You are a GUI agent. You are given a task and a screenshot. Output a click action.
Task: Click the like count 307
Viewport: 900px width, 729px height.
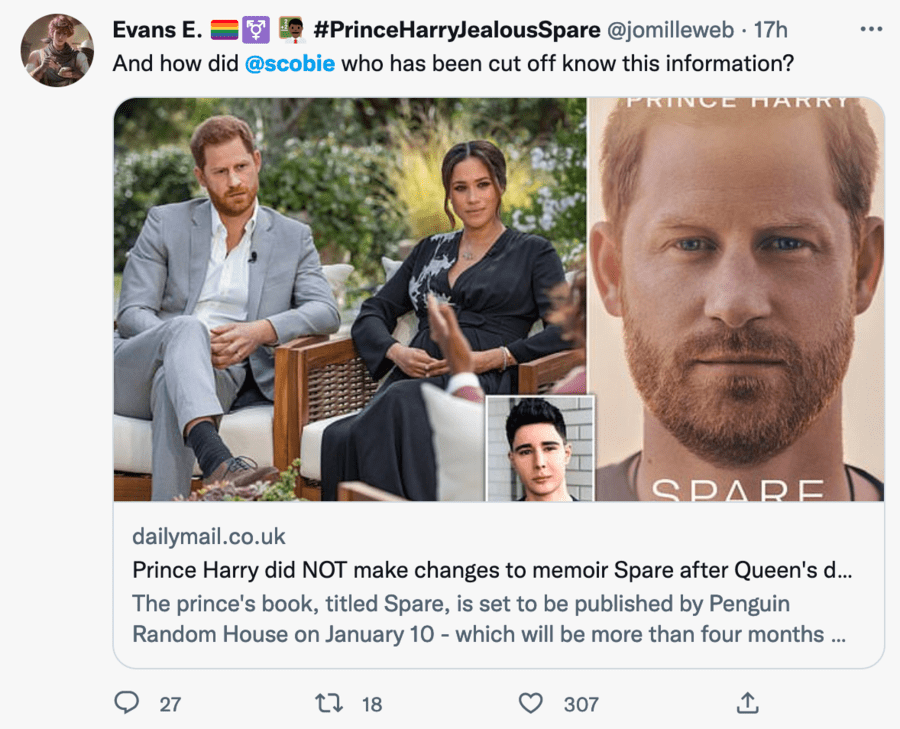click(x=581, y=704)
